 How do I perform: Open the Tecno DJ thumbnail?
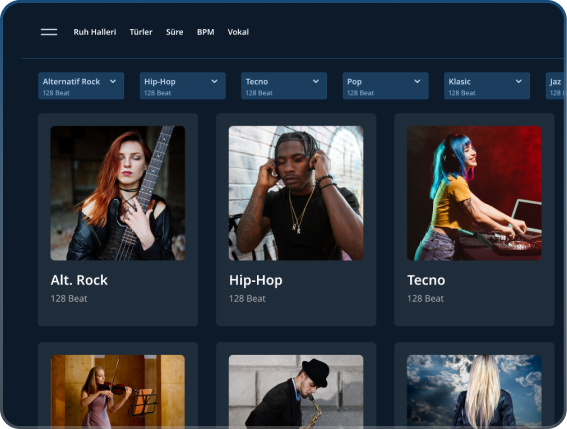tap(474, 193)
